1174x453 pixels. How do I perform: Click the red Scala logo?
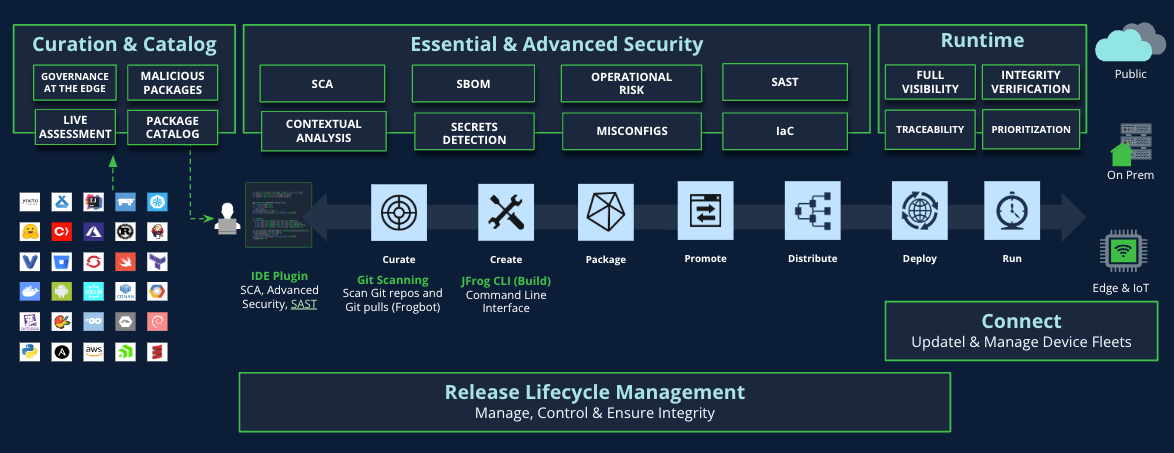point(157,351)
